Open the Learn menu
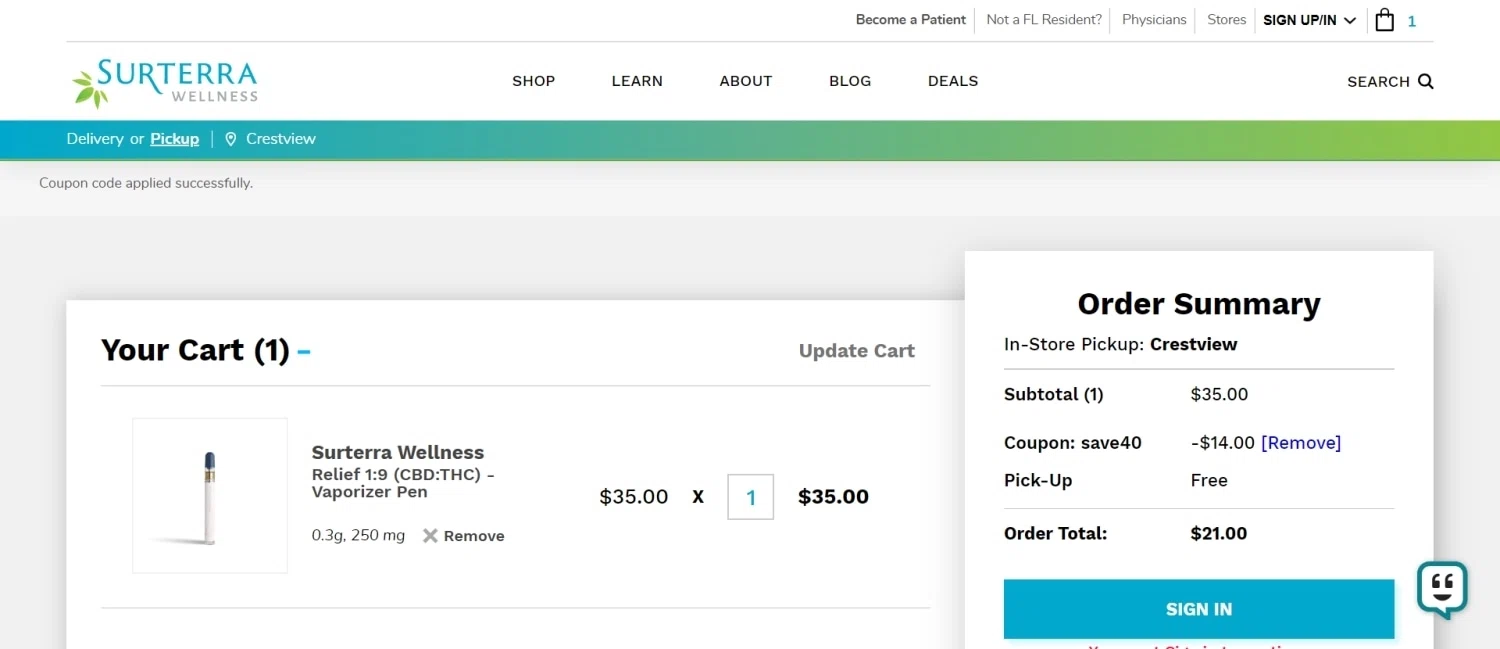Viewport: 1500px width, 649px height. coord(637,81)
